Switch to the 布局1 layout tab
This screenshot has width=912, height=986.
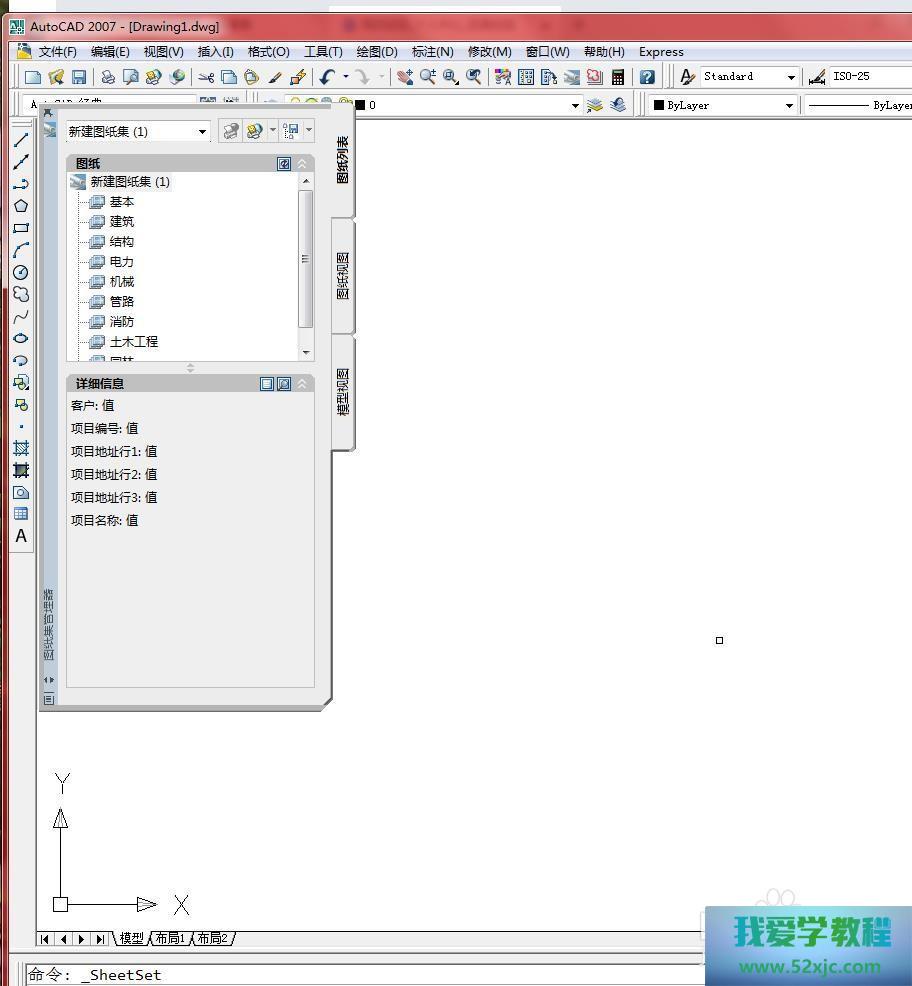click(x=169, y=938)
